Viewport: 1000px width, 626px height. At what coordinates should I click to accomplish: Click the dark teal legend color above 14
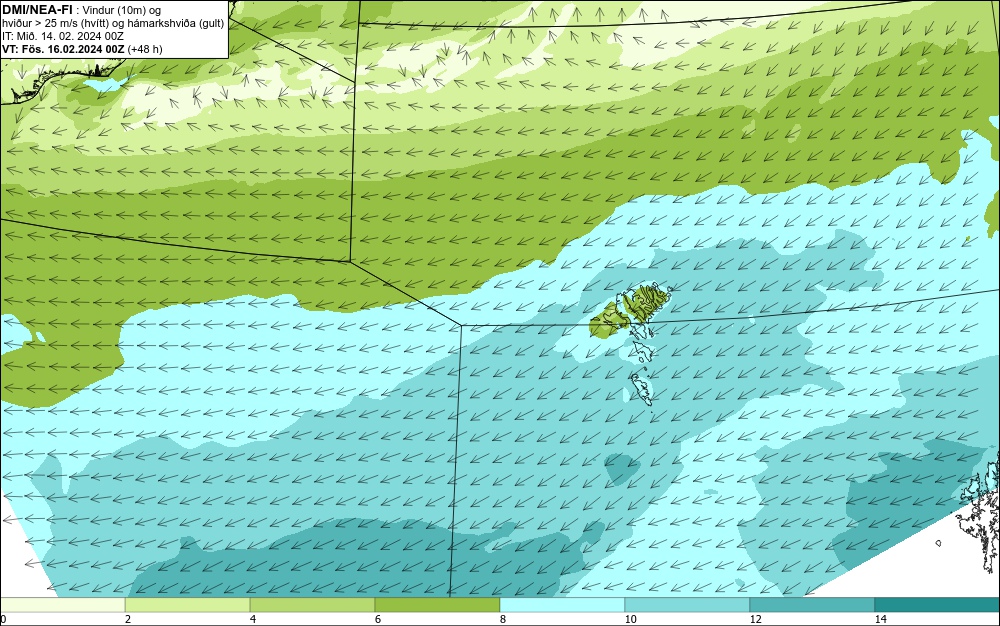pyautogui.click(x=938, y=605)
